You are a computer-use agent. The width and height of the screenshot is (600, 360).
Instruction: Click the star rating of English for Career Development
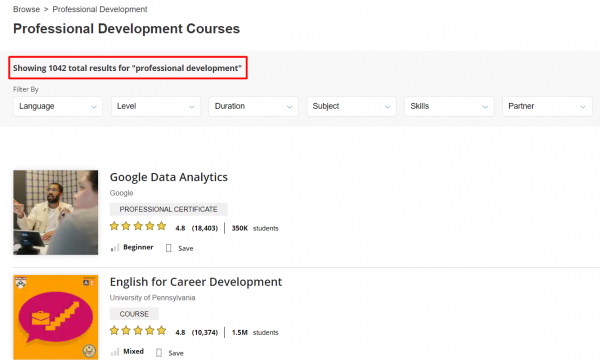[x=138, y=331]
